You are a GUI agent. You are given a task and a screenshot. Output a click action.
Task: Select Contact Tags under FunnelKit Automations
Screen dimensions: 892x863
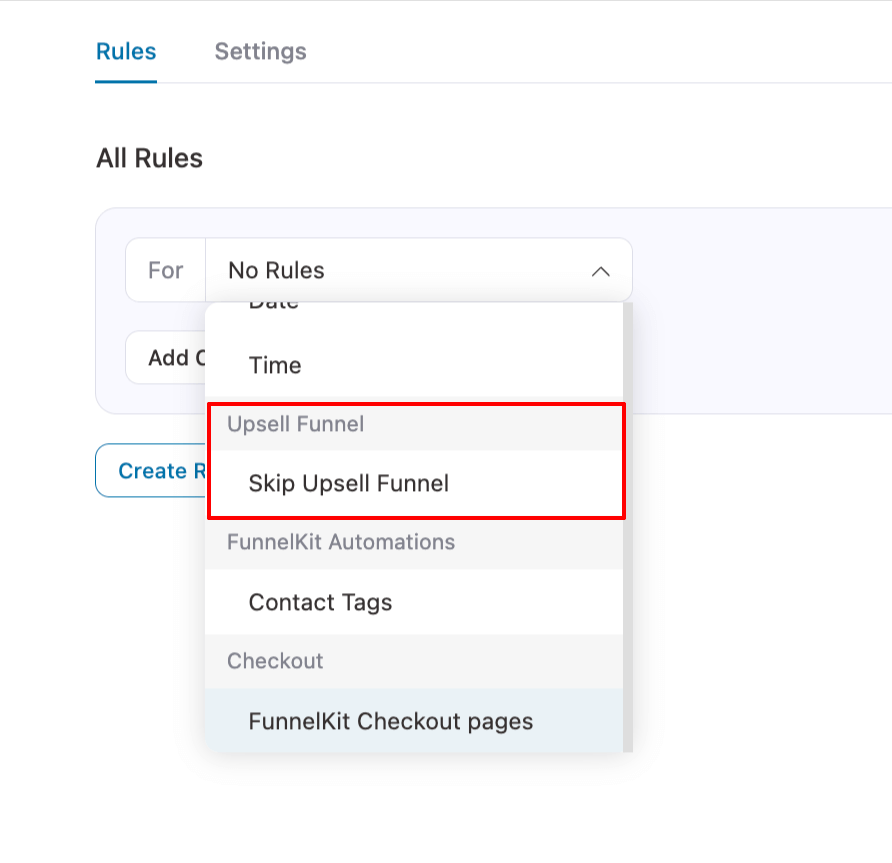320,602
